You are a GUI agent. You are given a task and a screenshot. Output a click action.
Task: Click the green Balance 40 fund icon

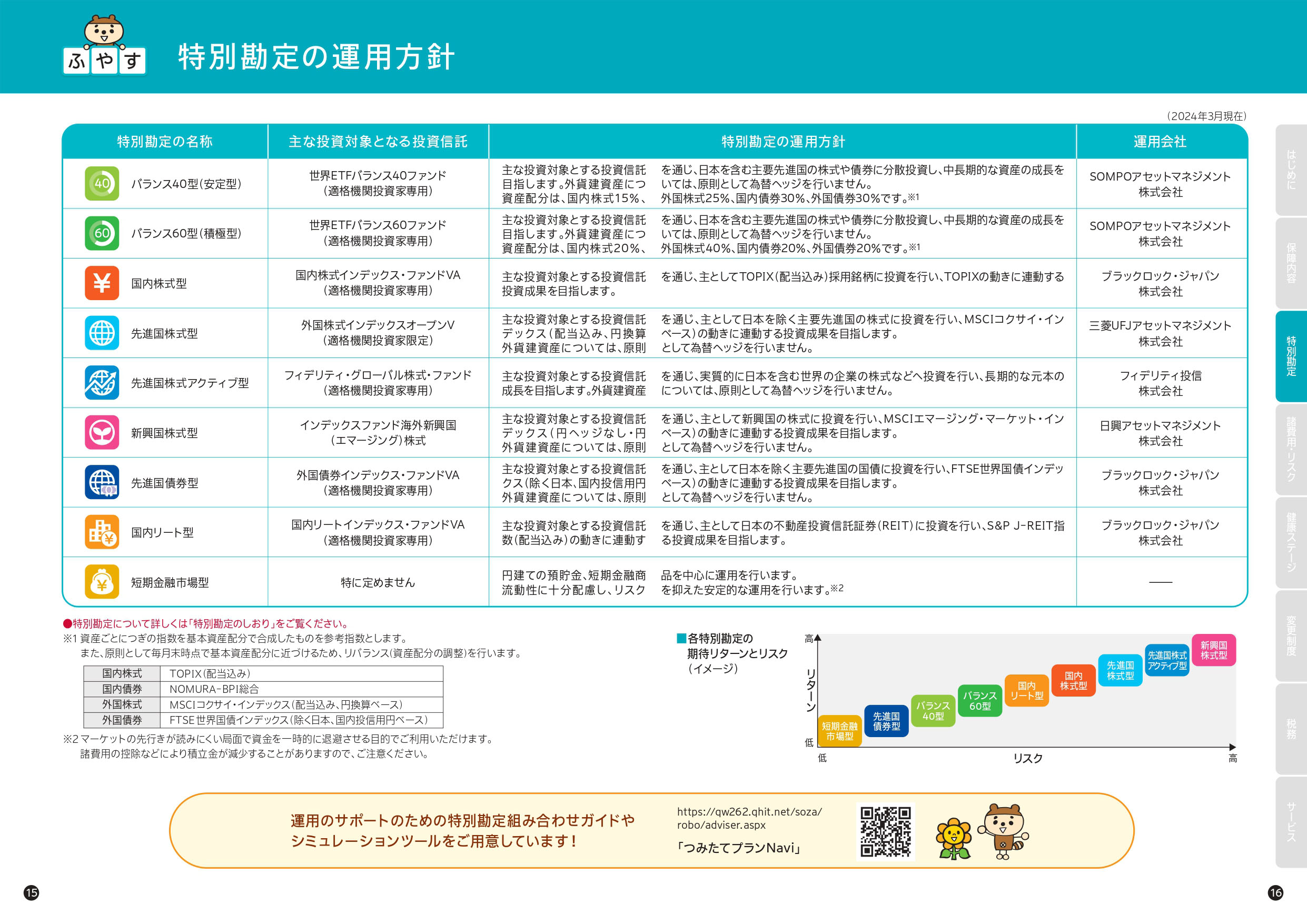pos(102,183)
